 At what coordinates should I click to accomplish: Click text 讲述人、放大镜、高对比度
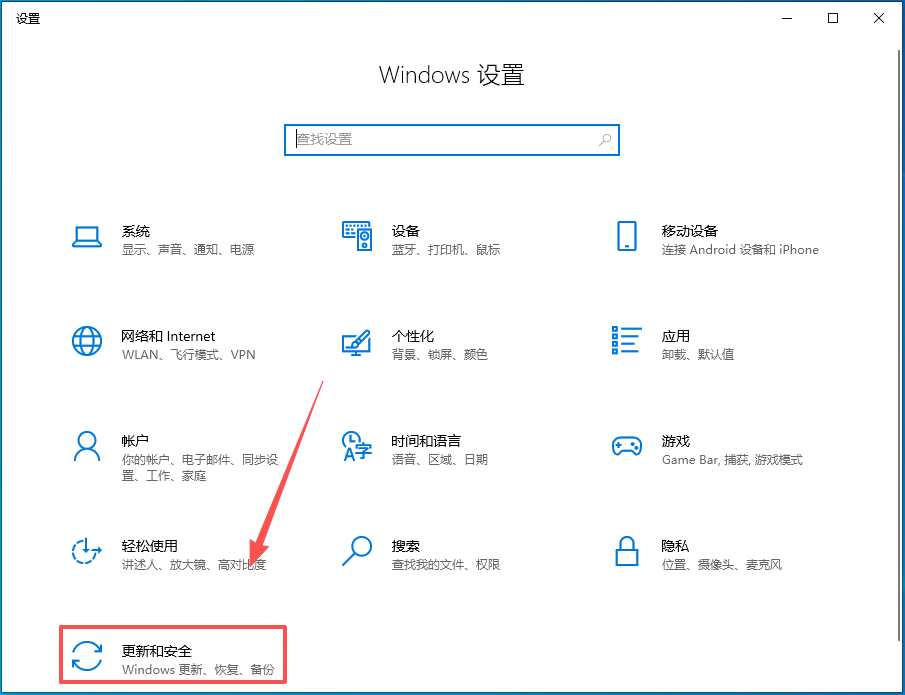pos(193,565)
